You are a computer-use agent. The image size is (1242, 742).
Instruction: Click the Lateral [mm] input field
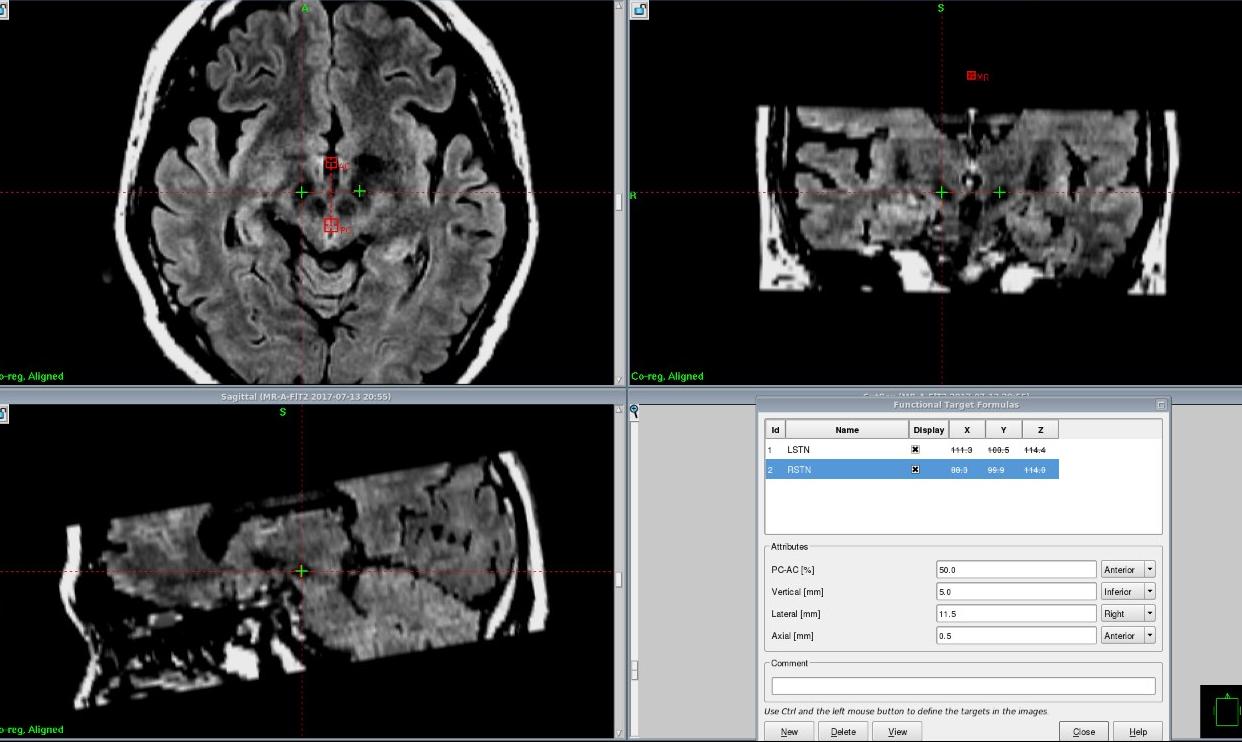point(1016,614)
